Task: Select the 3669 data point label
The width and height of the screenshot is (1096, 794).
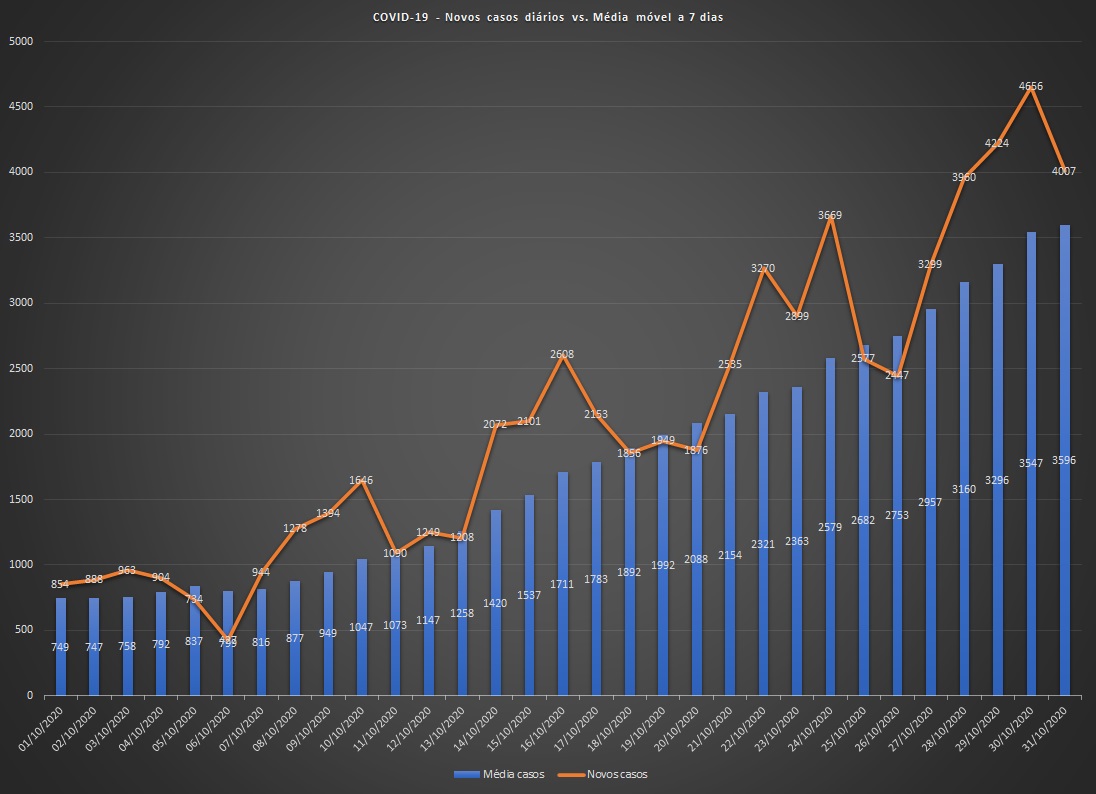Action: (x=830, y=215)
